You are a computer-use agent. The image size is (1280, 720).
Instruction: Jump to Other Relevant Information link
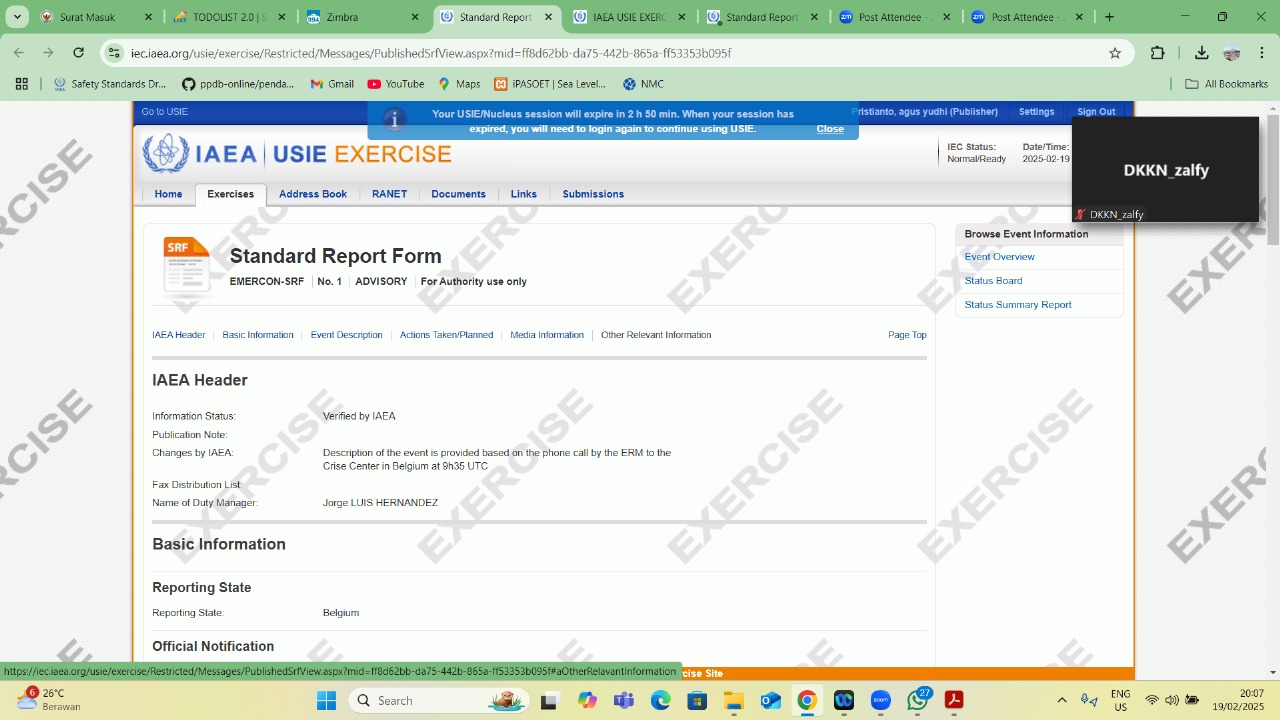[656, 335]
